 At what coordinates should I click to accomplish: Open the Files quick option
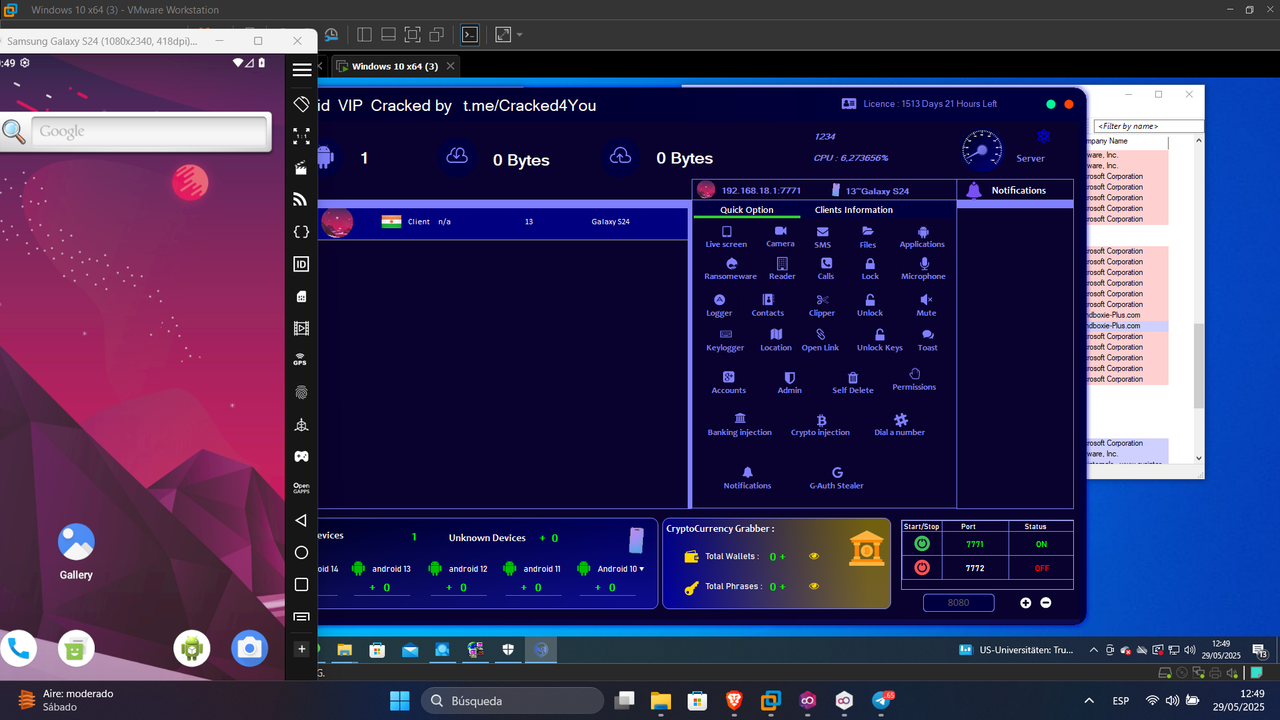pyautogui.click(x=868, y=237)
